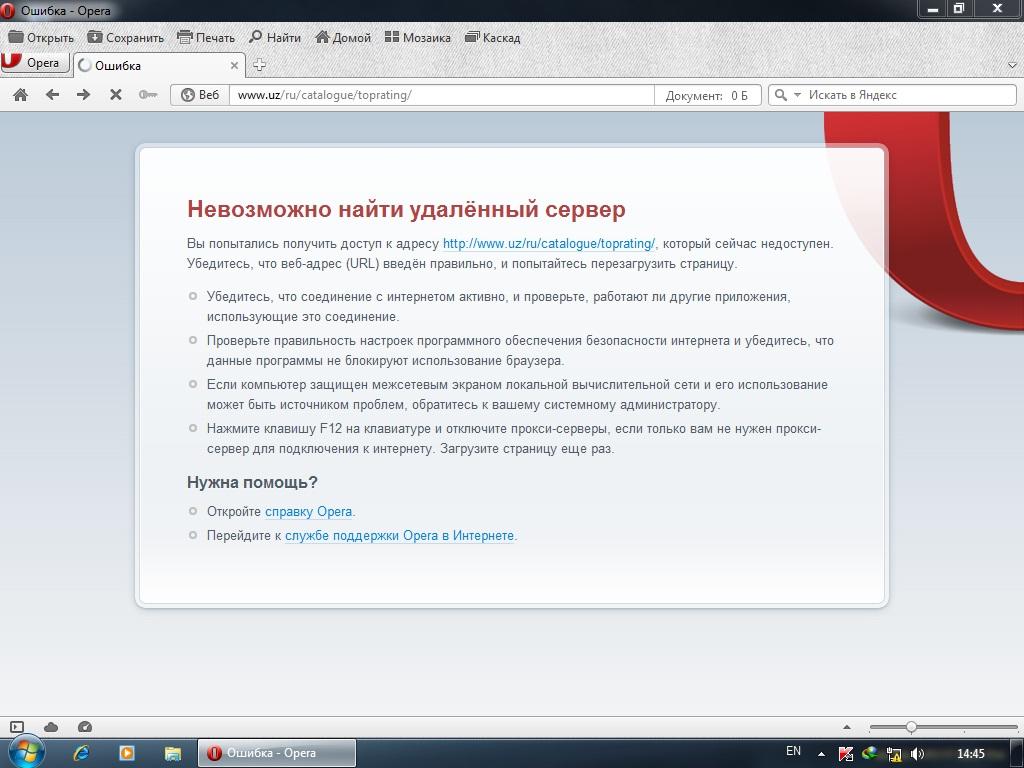Expand the view options arrow near zoom
This screenshot has width=1024, height=768.
coord(847,727)
